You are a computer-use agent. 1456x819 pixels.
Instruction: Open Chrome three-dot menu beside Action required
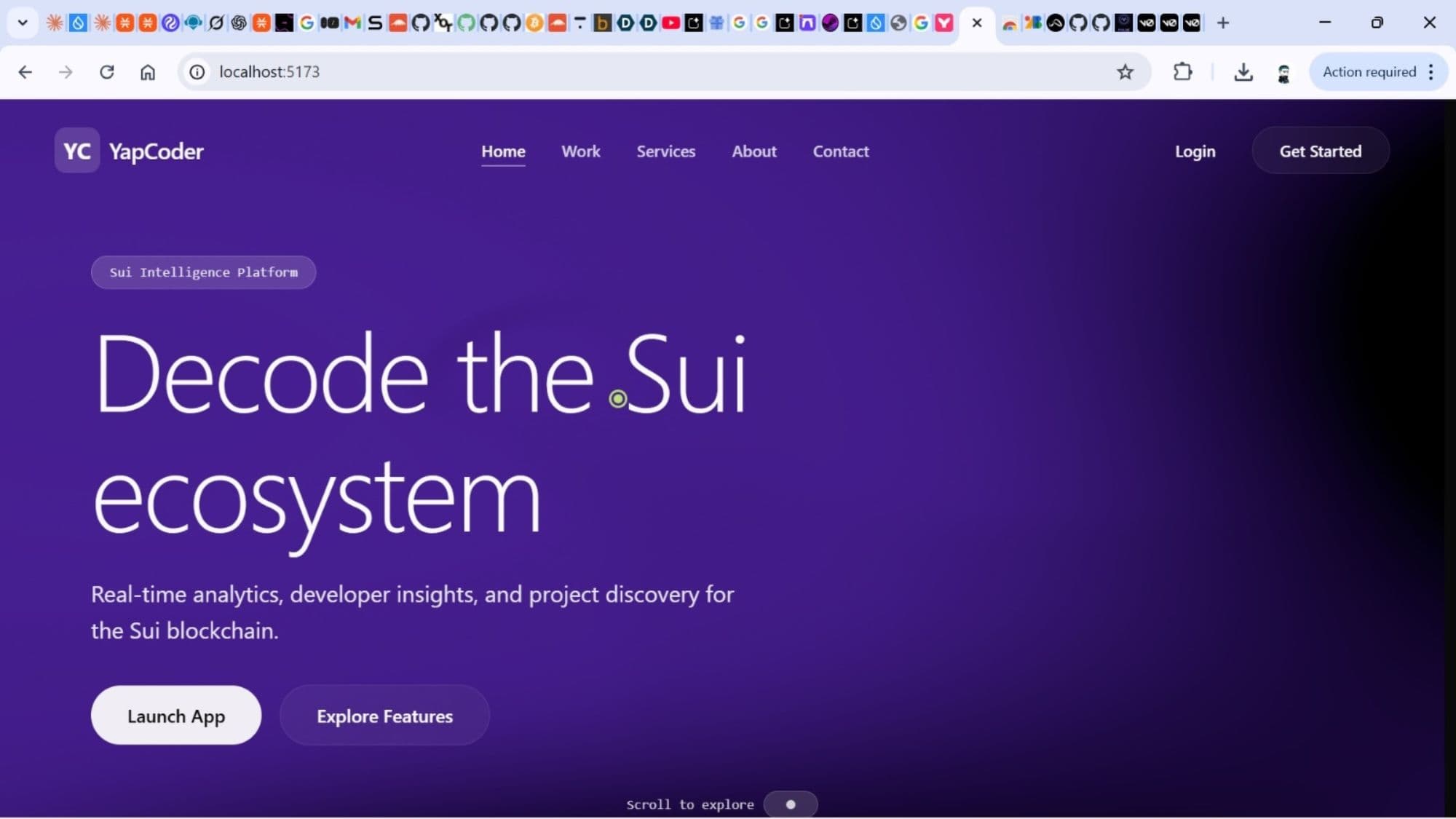point(1431,72)
